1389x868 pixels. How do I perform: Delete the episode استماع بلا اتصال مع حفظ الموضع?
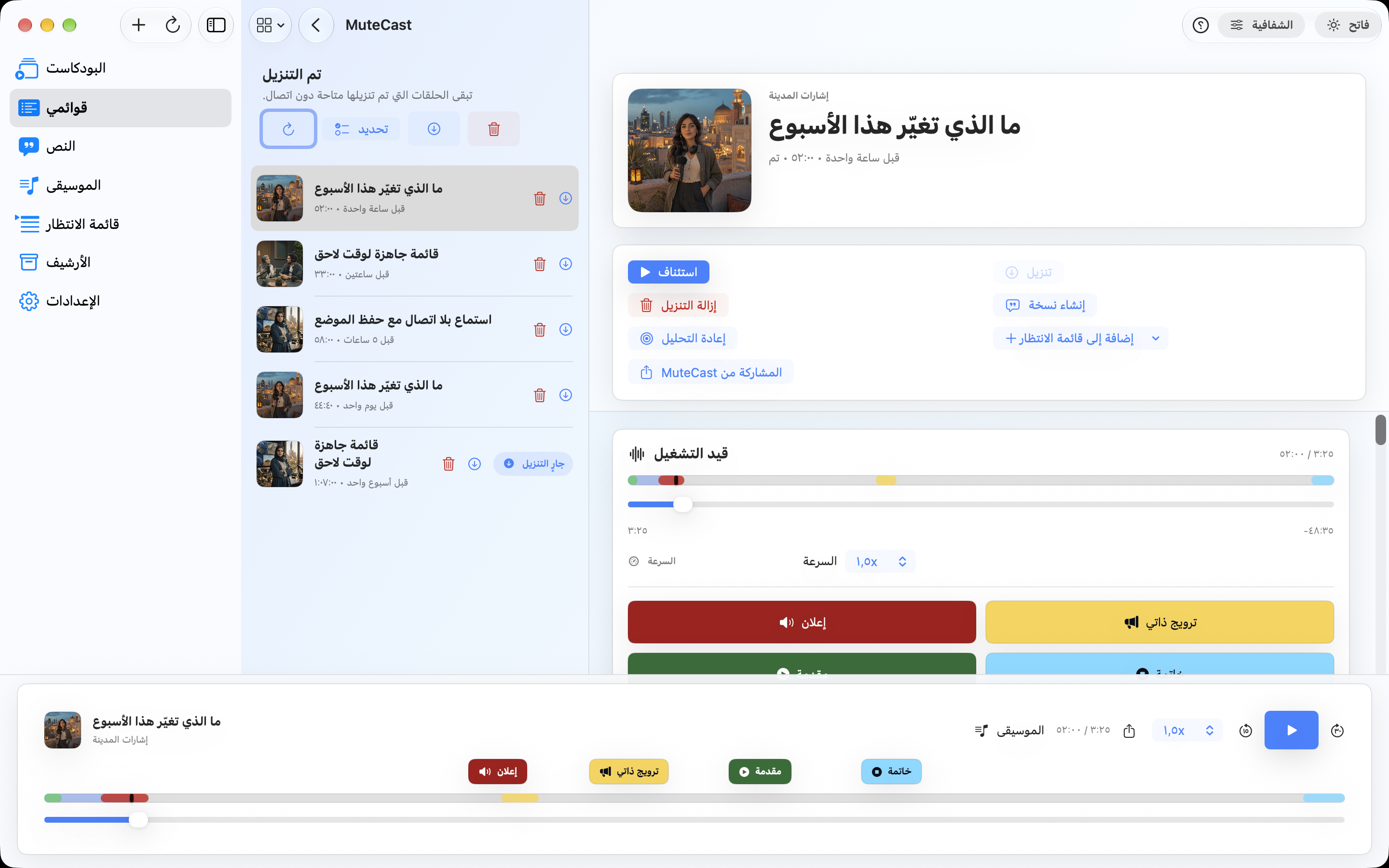540,329
